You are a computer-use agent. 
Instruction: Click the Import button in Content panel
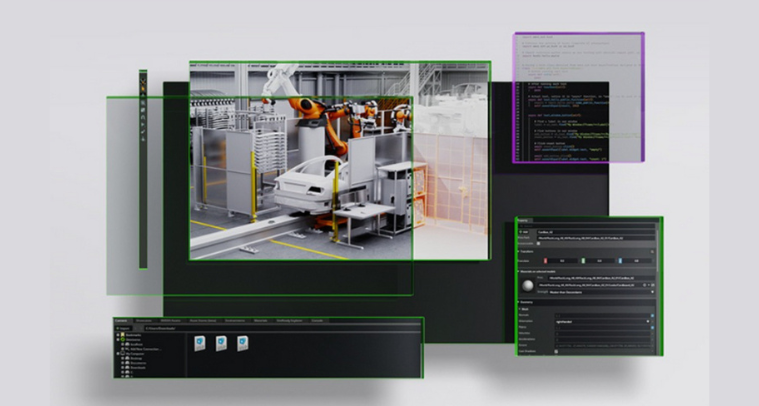pyautogui.click(x=124, y=327)
